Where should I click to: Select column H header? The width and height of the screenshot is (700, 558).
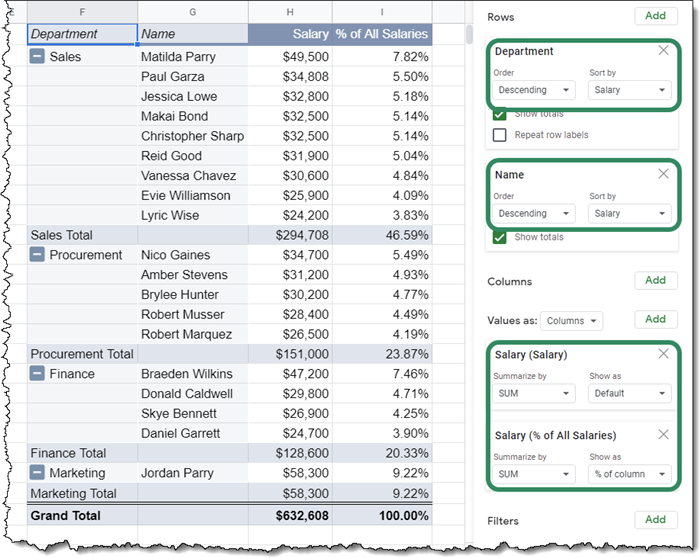[x=289, y=12]
